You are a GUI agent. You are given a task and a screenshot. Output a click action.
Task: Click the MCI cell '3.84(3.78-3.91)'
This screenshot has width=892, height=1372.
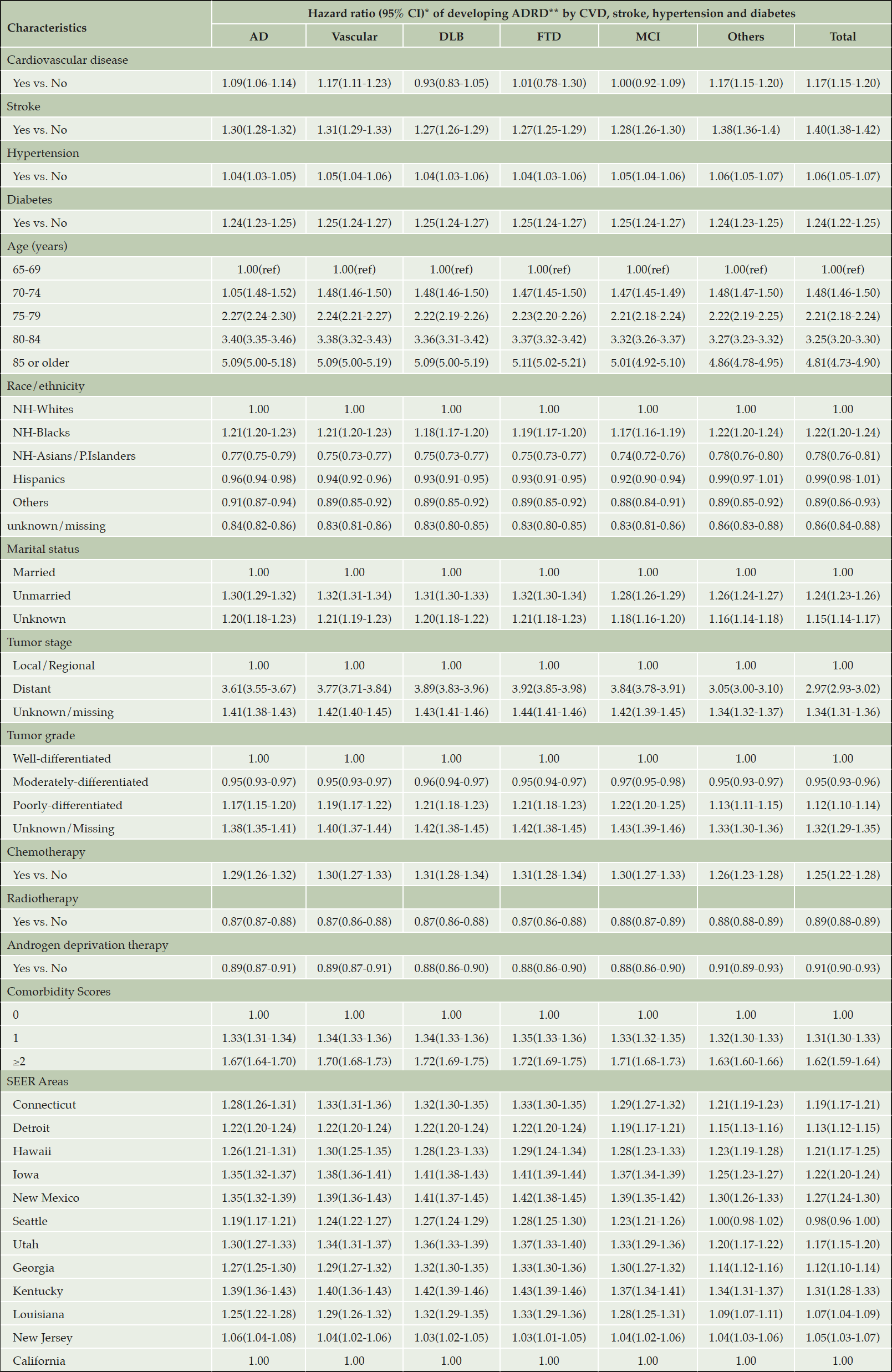pos(648,688)
